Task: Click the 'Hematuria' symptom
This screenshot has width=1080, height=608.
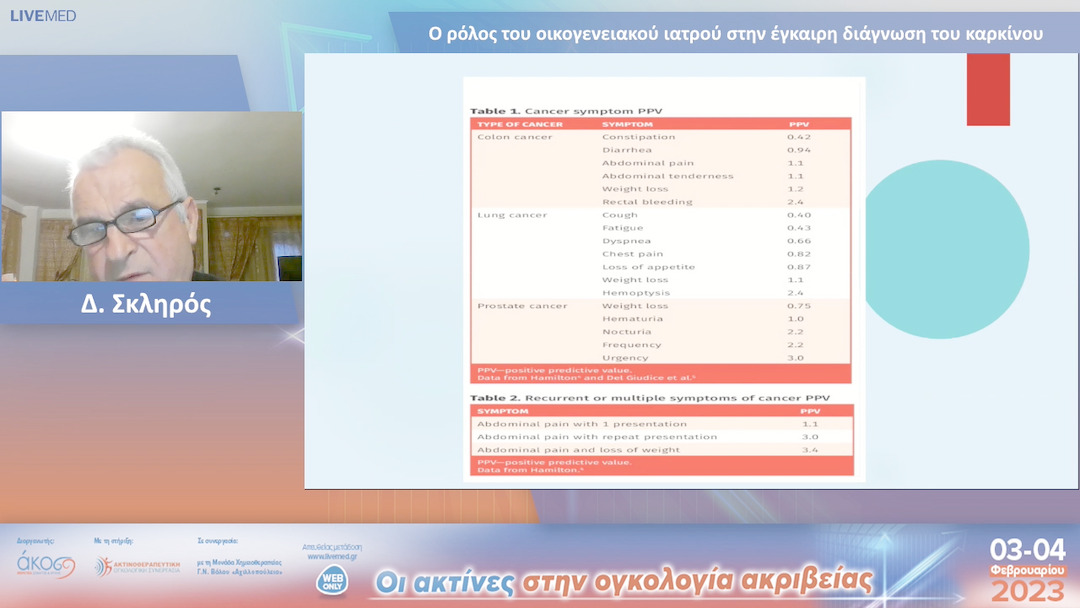Action: [x=632, y=319]
